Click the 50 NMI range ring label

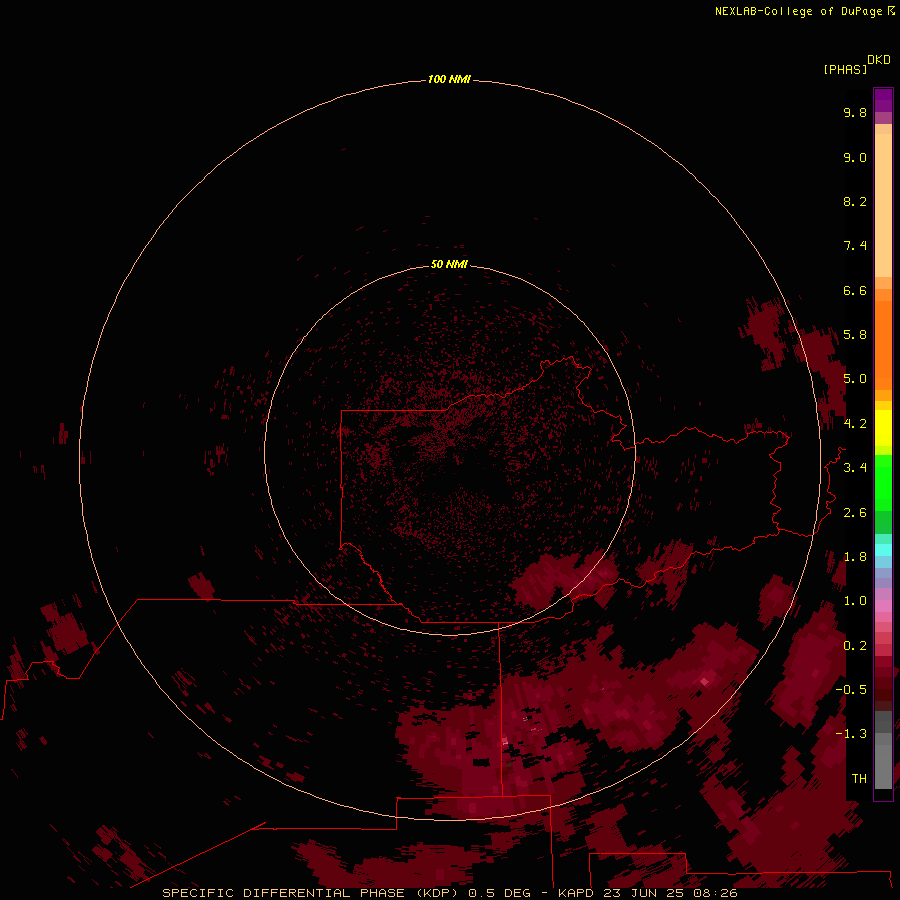coord(449,264)
